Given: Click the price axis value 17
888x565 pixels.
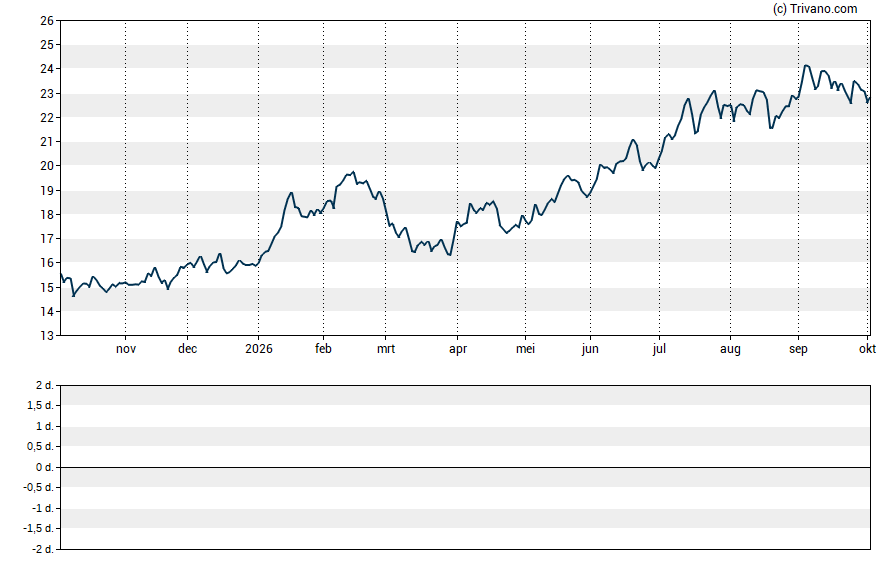Looking at the screenshot, I should [x=47, y=238].
